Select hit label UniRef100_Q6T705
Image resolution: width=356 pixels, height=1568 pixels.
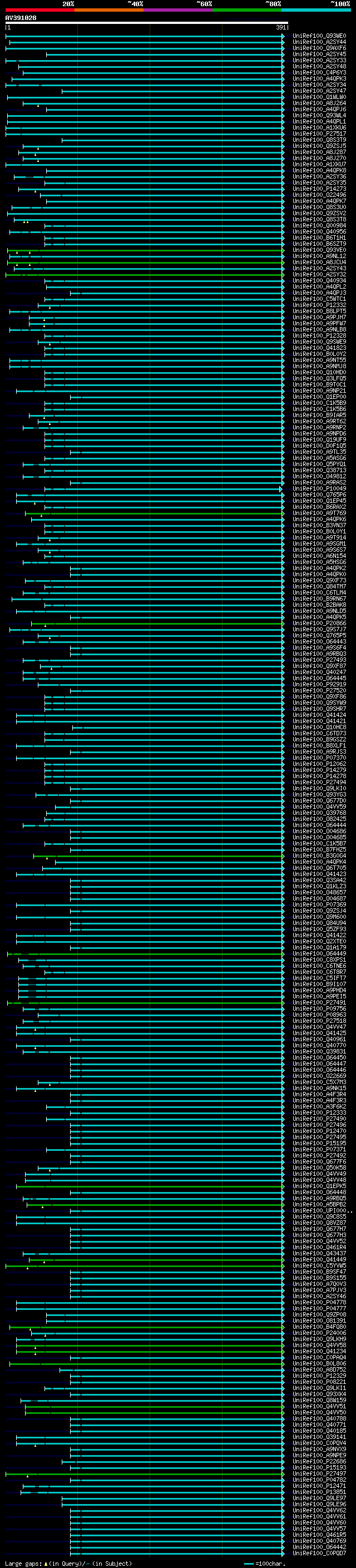(x=319, y=868)
